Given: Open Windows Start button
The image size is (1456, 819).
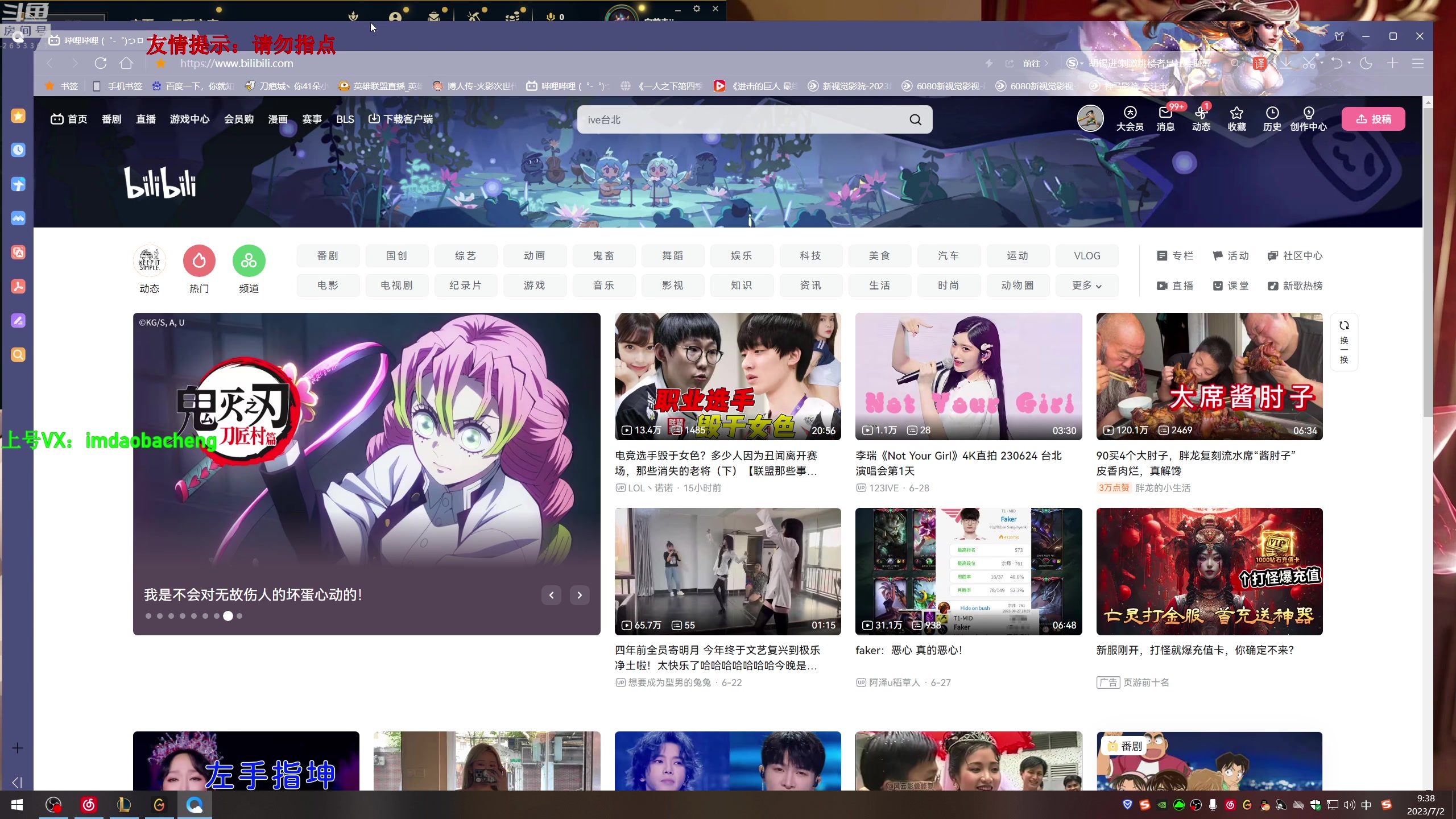Looking at the screenshot, I should (x=17, y=805).
